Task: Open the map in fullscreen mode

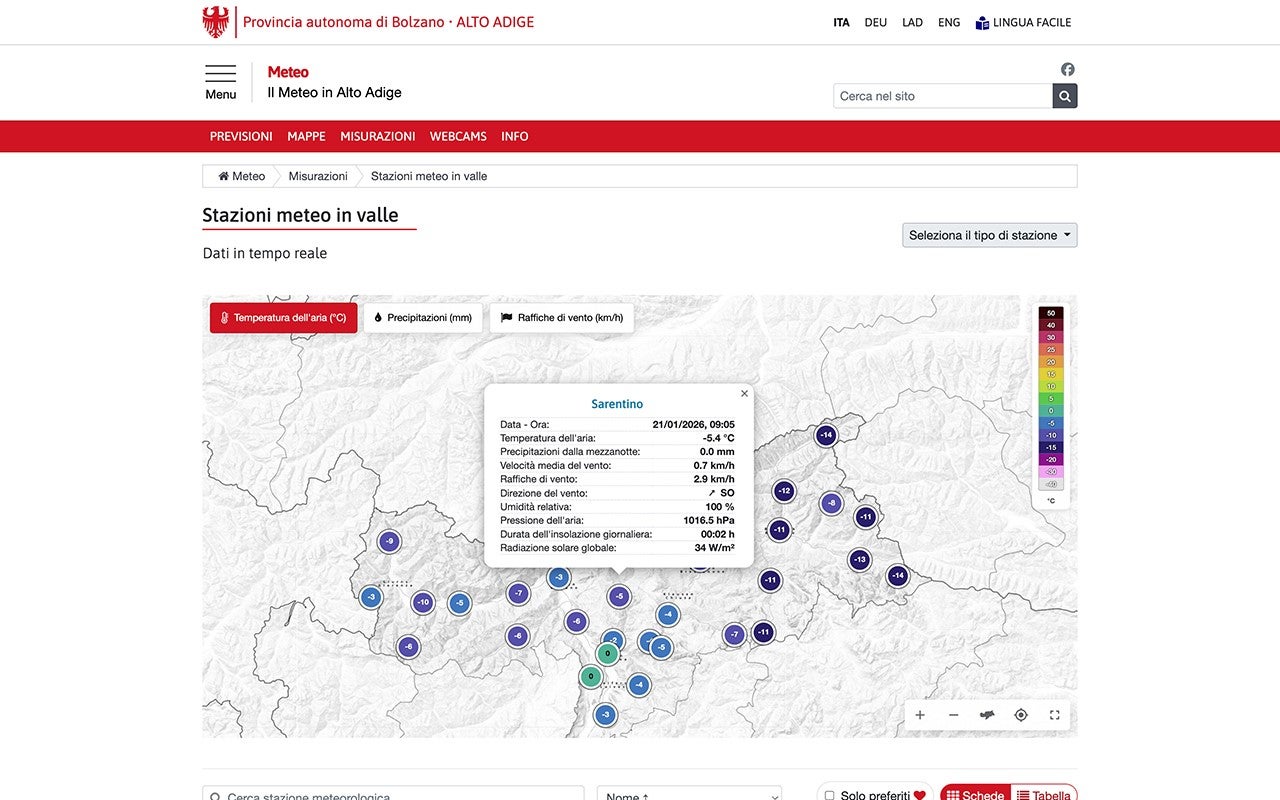Action: click(1054, 715)
